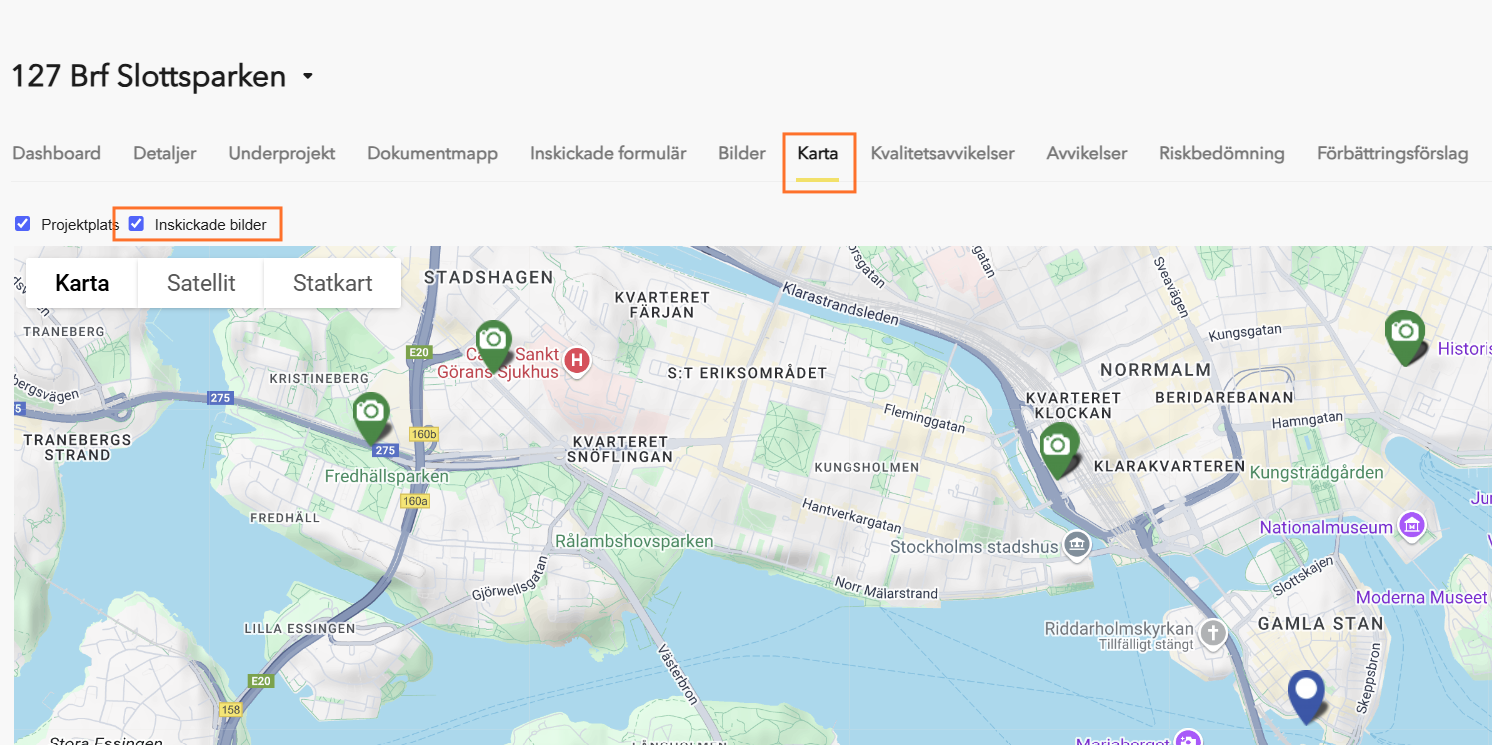Go to the Underprojekt tab
1492x745 pixels.
282,153
